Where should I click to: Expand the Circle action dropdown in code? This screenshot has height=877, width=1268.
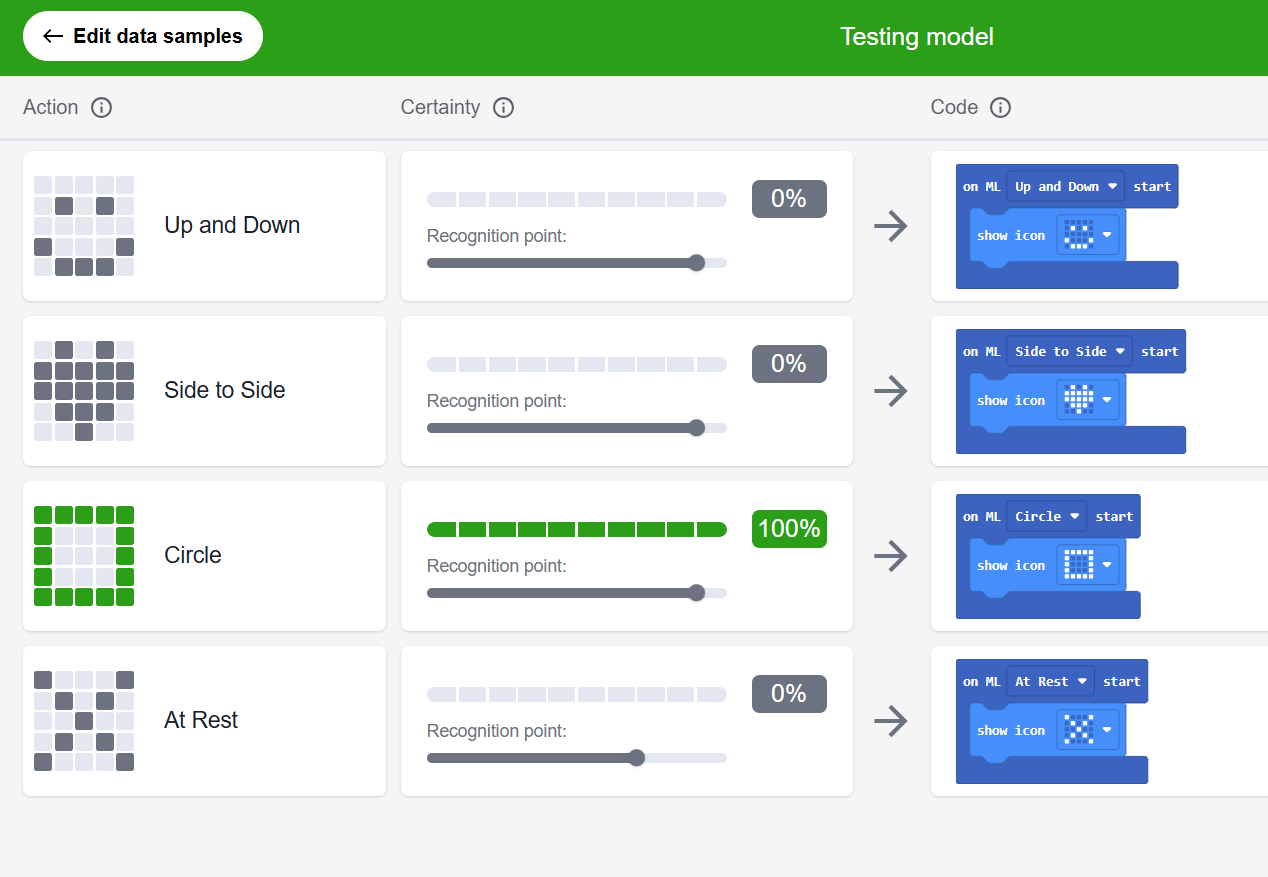[1046, 517]
